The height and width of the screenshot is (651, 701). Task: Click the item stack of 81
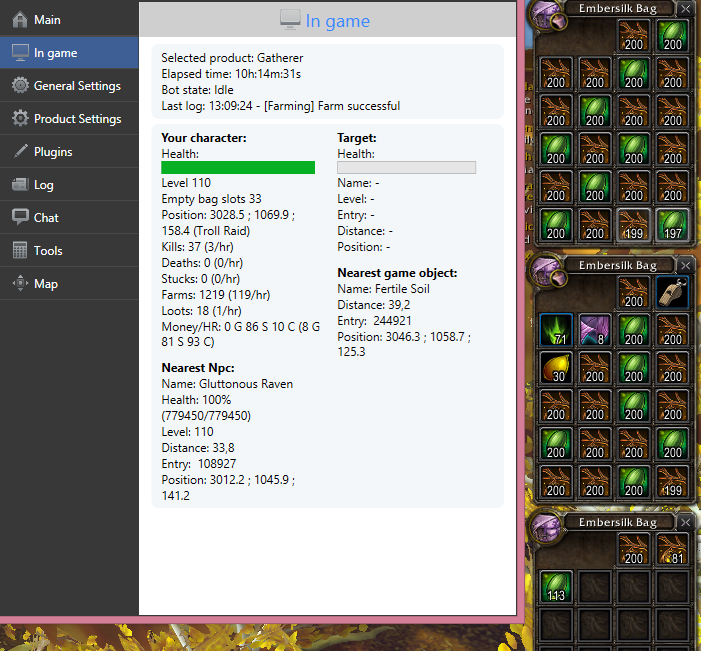click(x=672, y=547)
